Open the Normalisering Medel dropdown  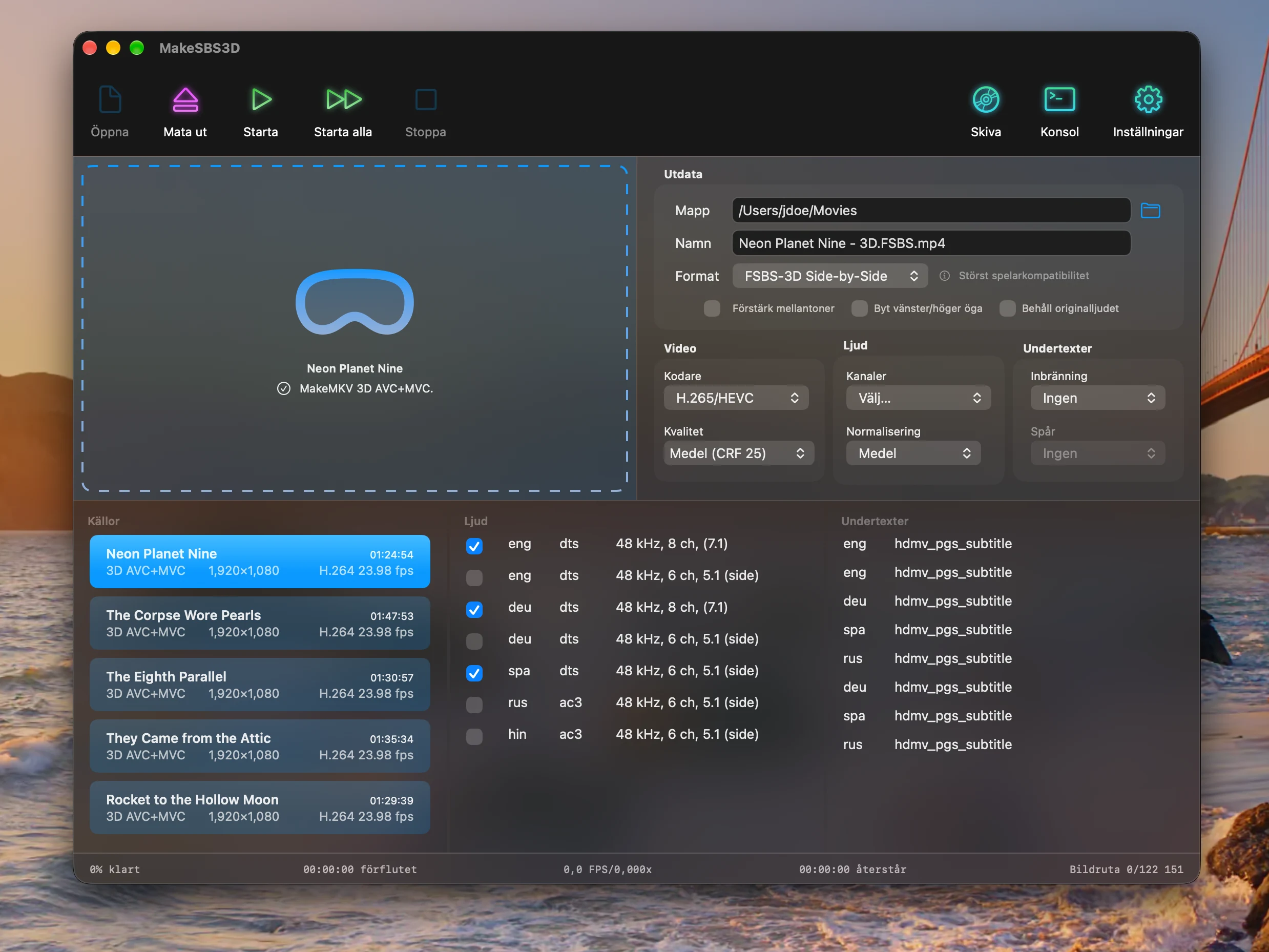click(913, 453)
